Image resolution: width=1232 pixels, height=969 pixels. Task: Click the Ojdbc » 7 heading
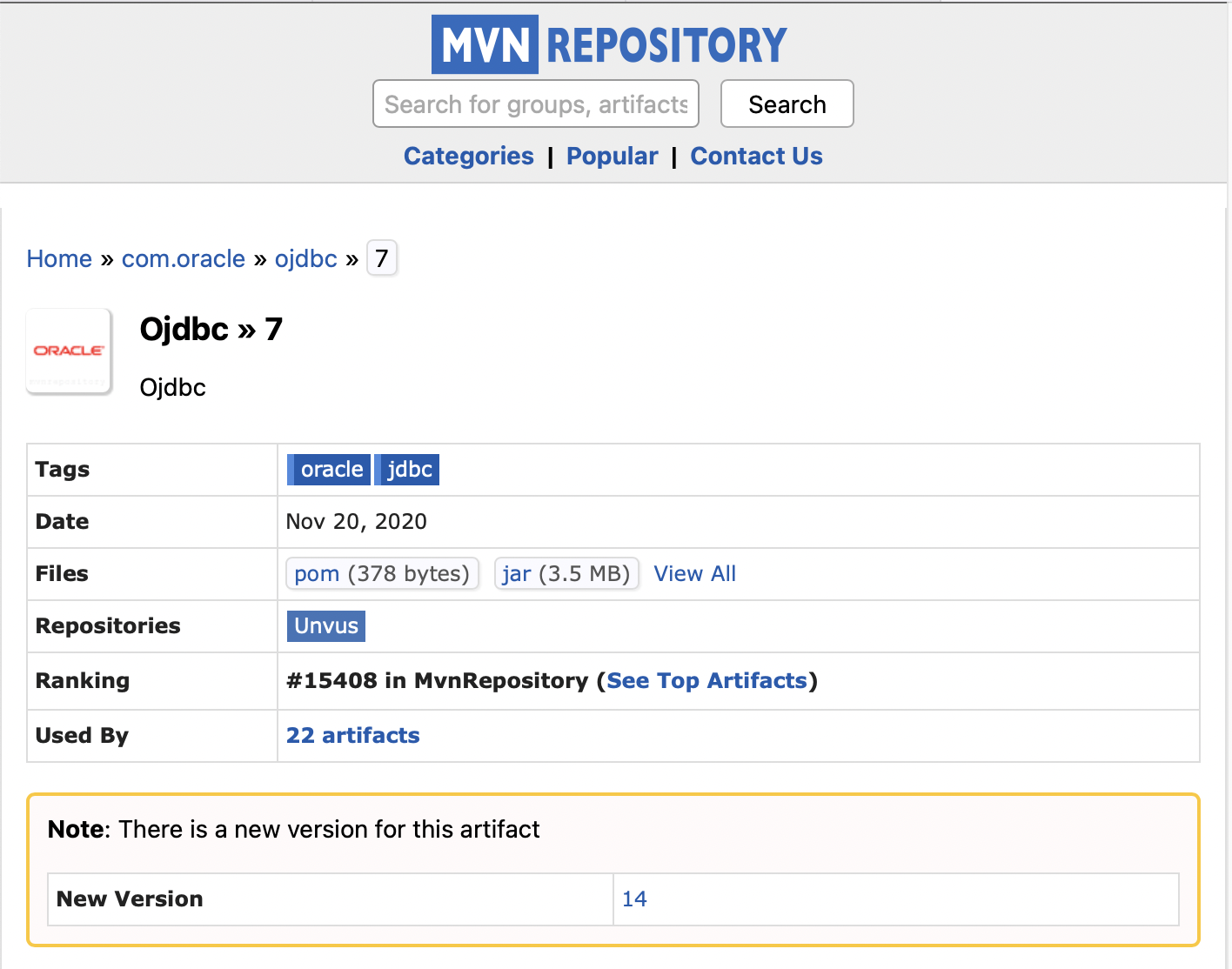[x=211, y=329]
